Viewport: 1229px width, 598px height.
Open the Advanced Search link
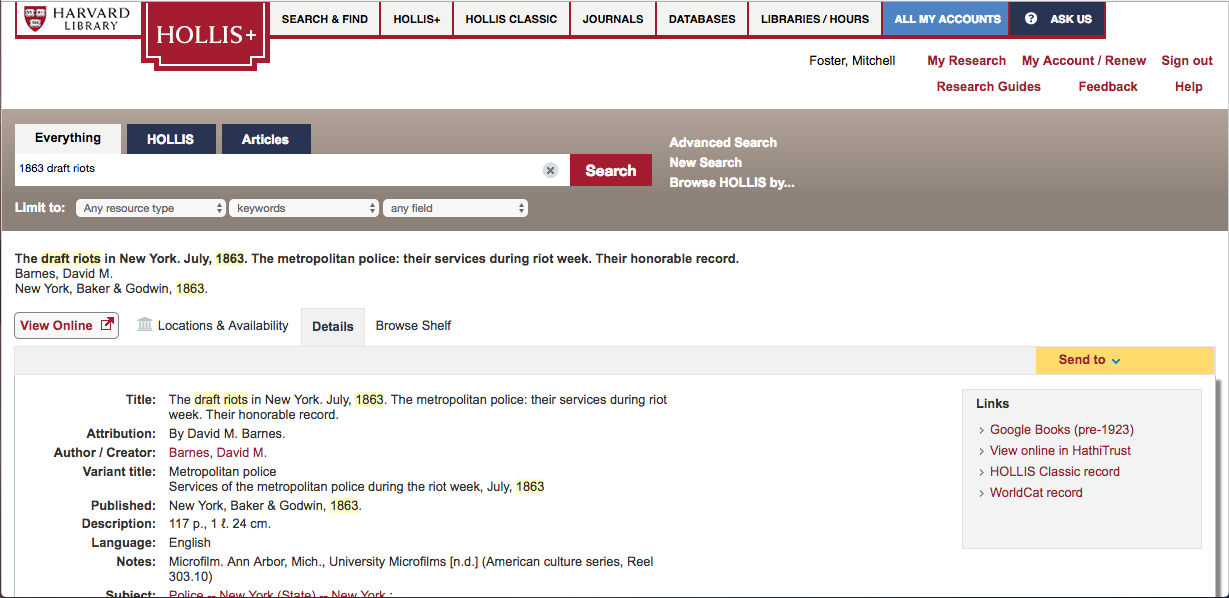click(723, 142)
